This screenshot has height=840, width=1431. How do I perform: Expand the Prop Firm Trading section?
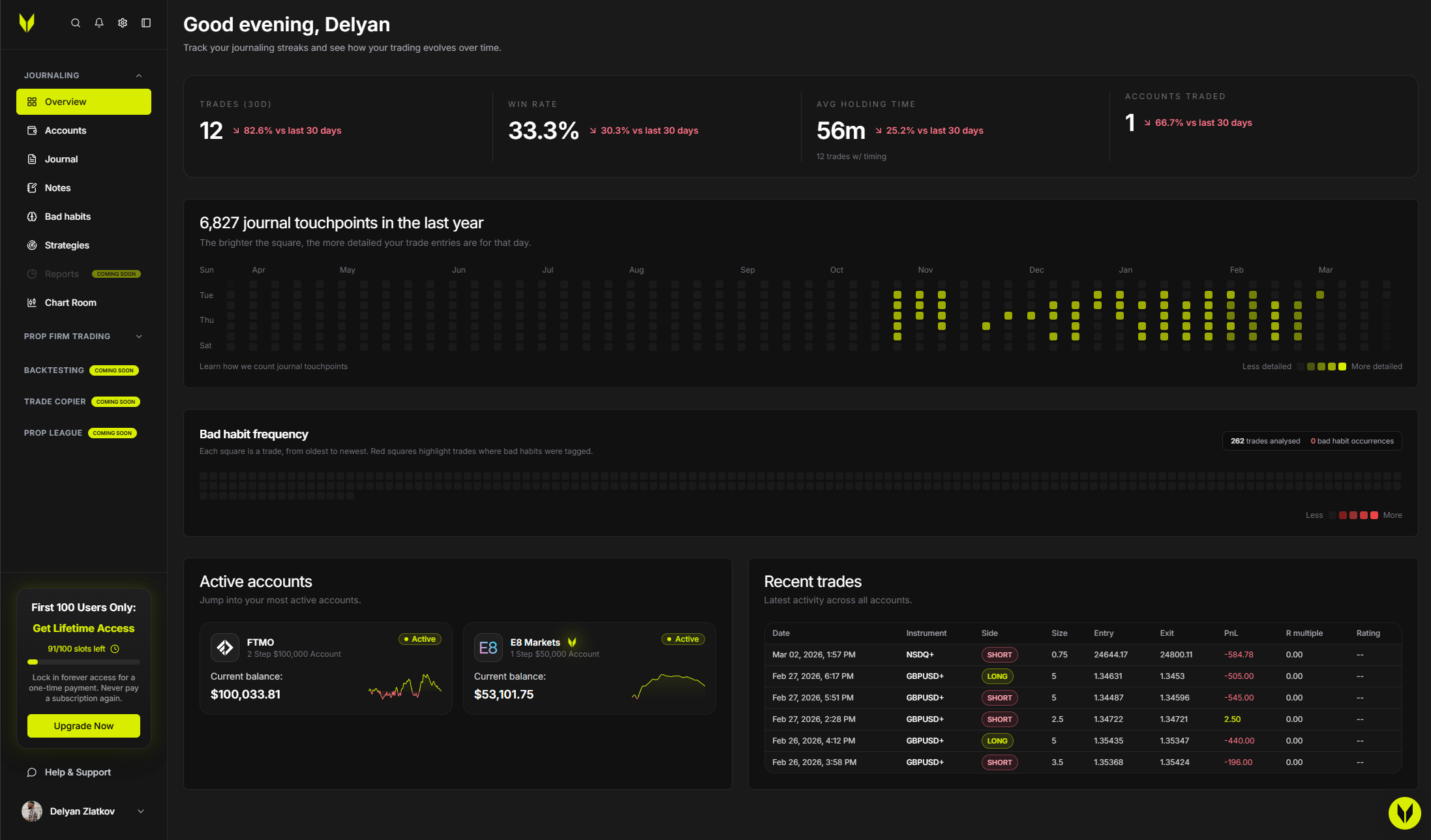138,336
